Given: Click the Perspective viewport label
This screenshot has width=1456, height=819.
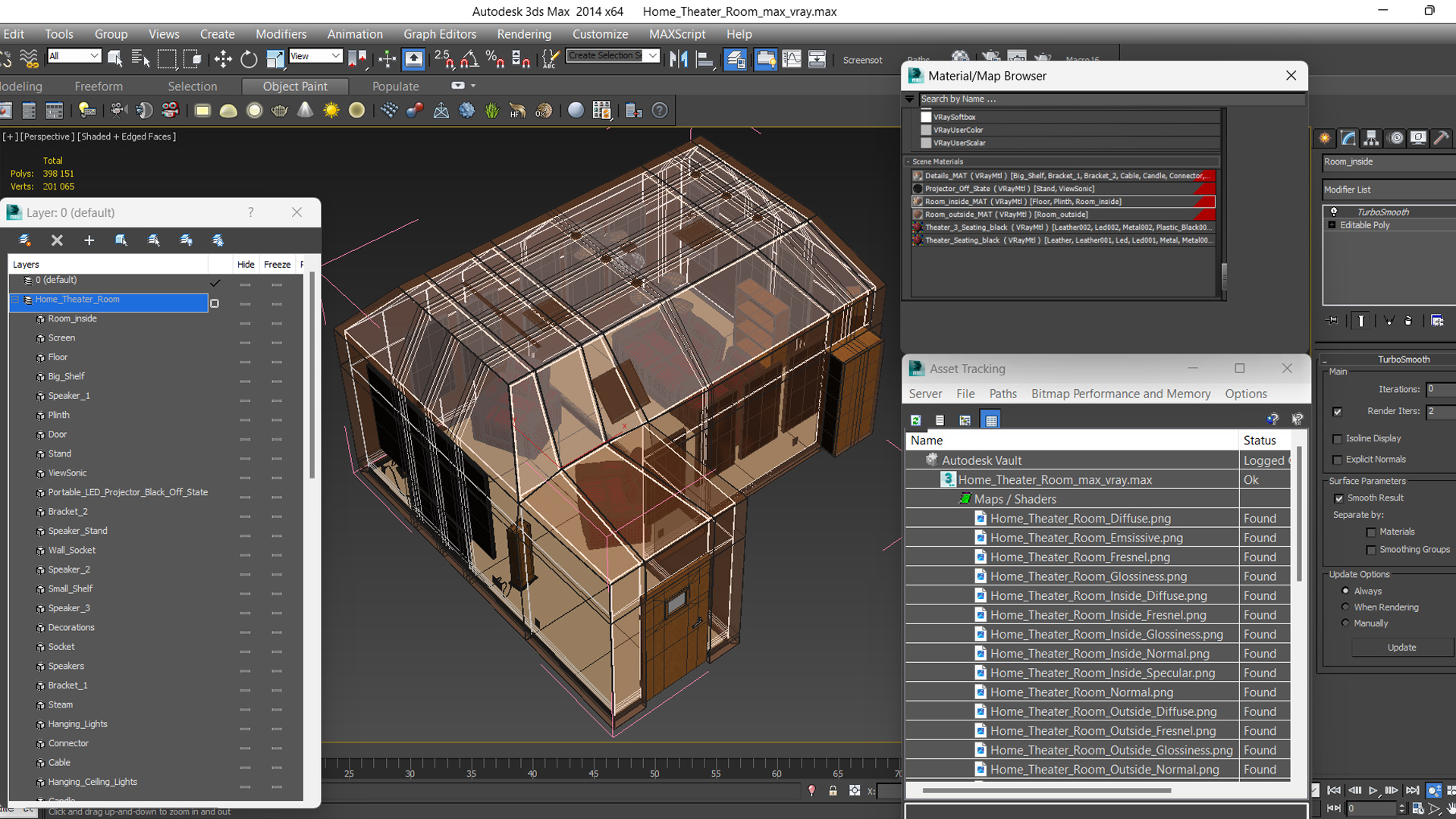Looking at the screenshot, I should tap(47, 136).
